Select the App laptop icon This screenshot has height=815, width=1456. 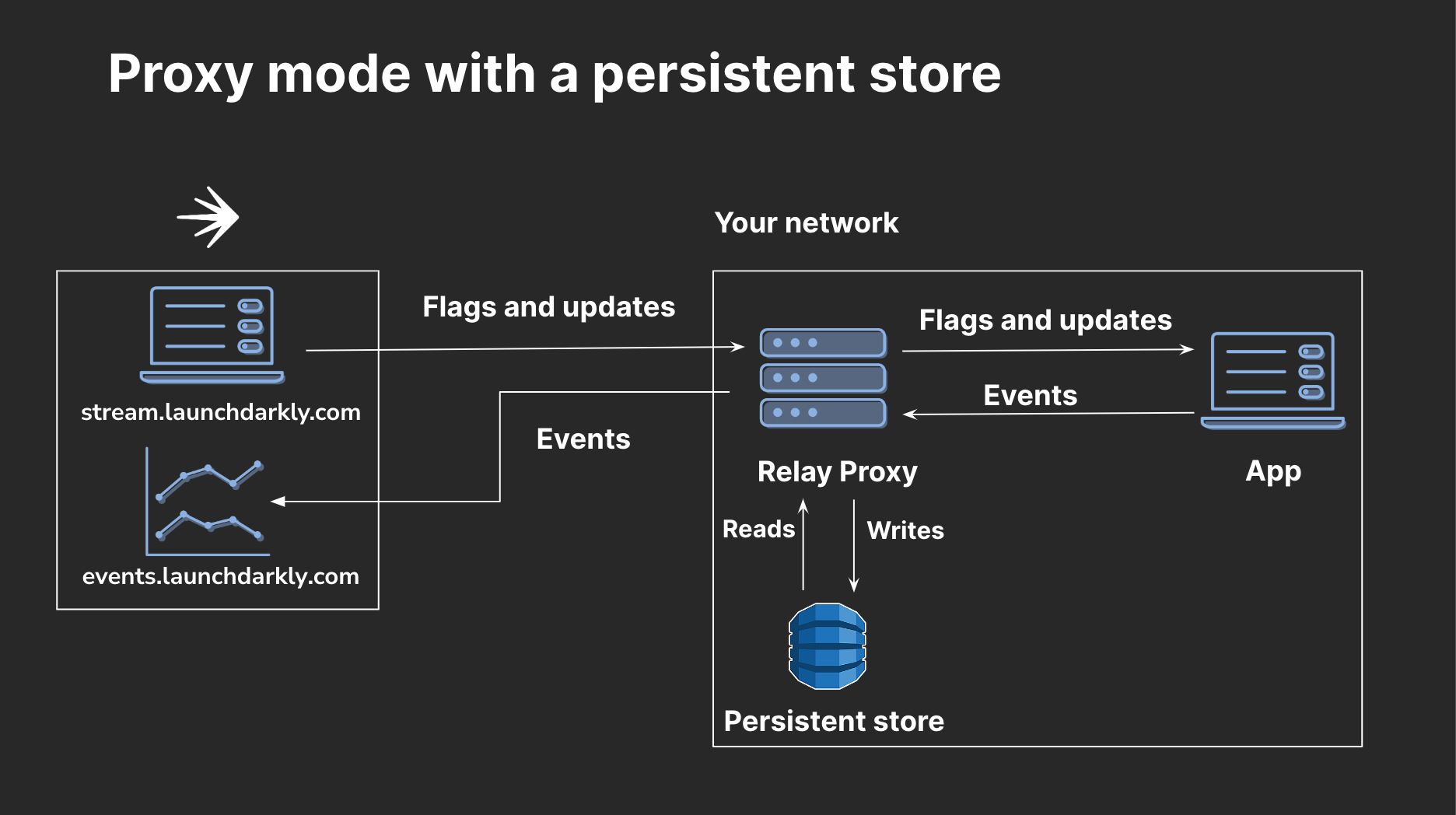coord(1273,381)
